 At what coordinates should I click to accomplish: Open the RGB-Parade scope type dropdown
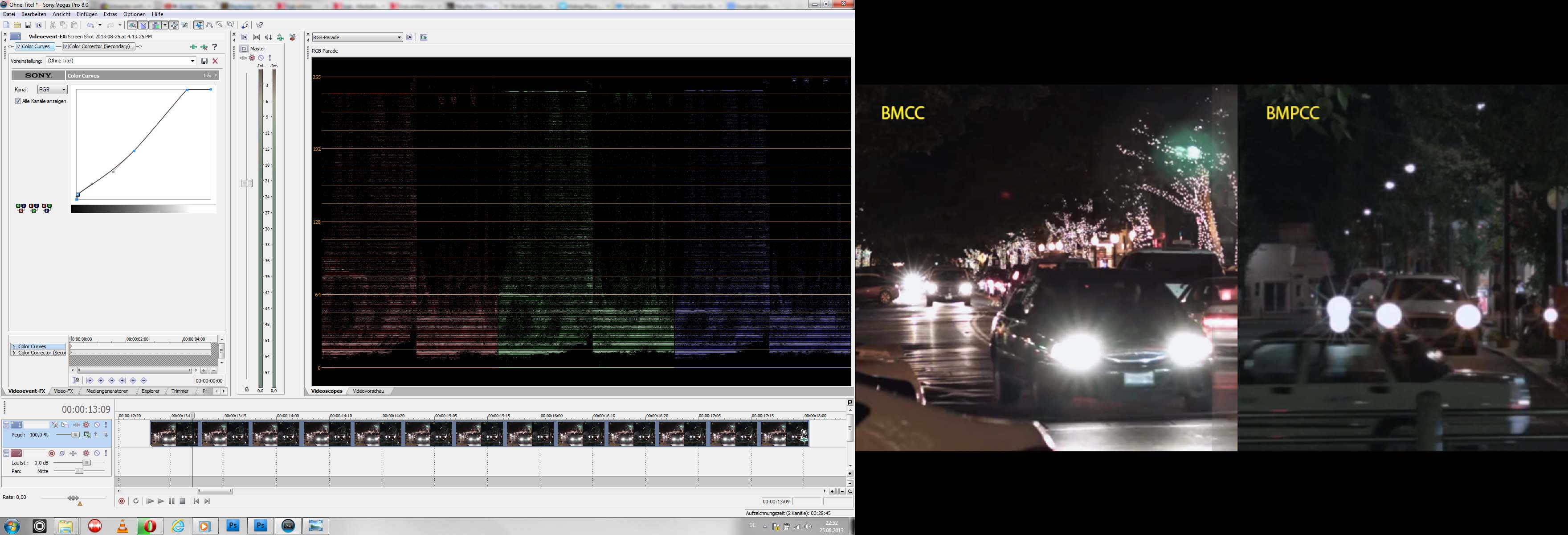(x=357, y=37)
